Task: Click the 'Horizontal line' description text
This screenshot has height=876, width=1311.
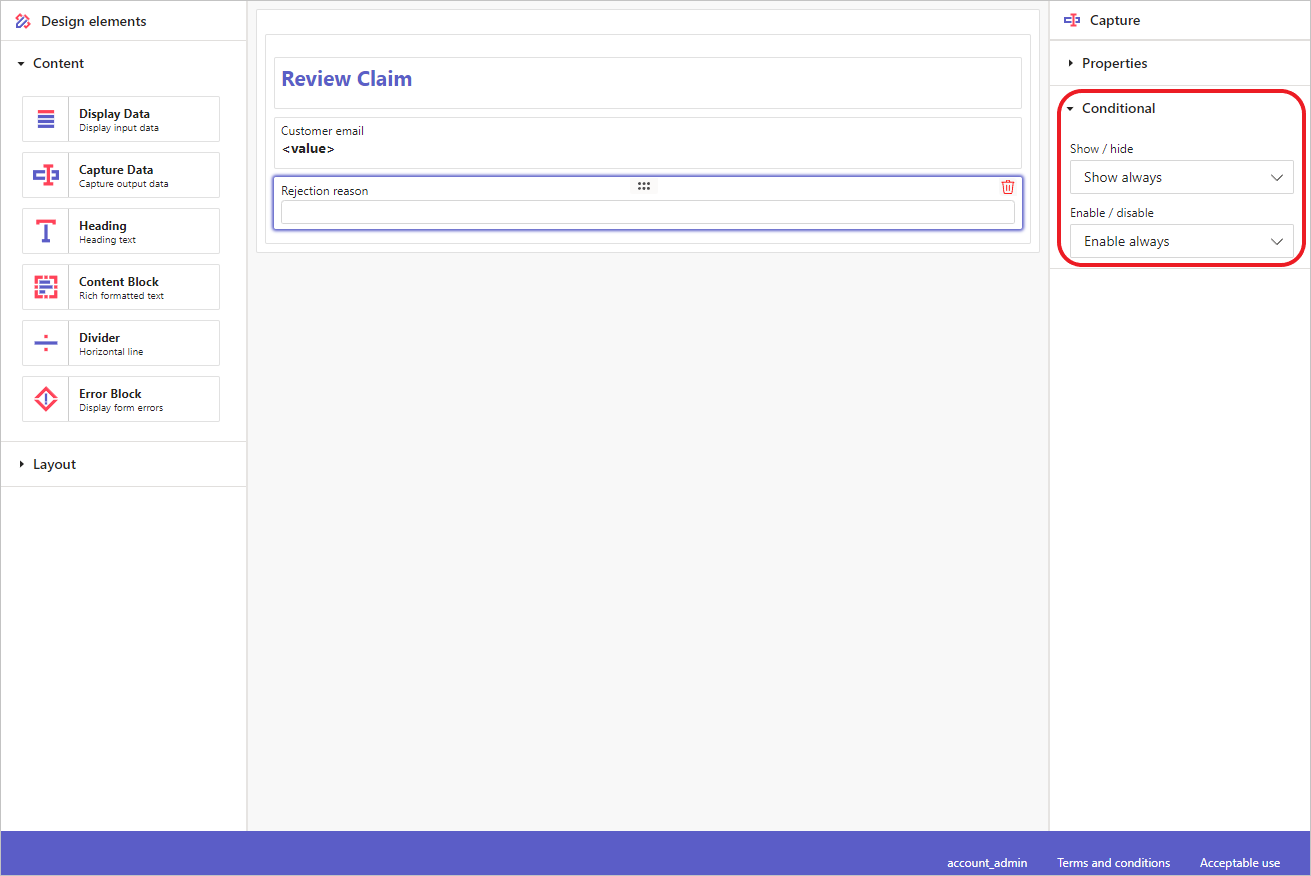Action: coord(111,352)
